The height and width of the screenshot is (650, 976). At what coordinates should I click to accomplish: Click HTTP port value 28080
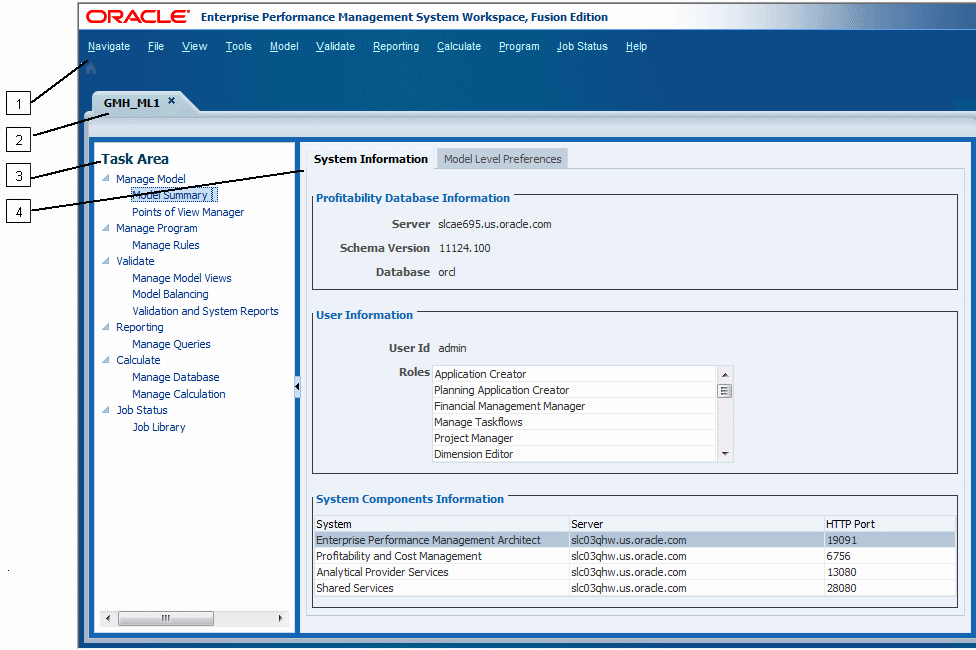pyautogui.click(x=842, y=588)
